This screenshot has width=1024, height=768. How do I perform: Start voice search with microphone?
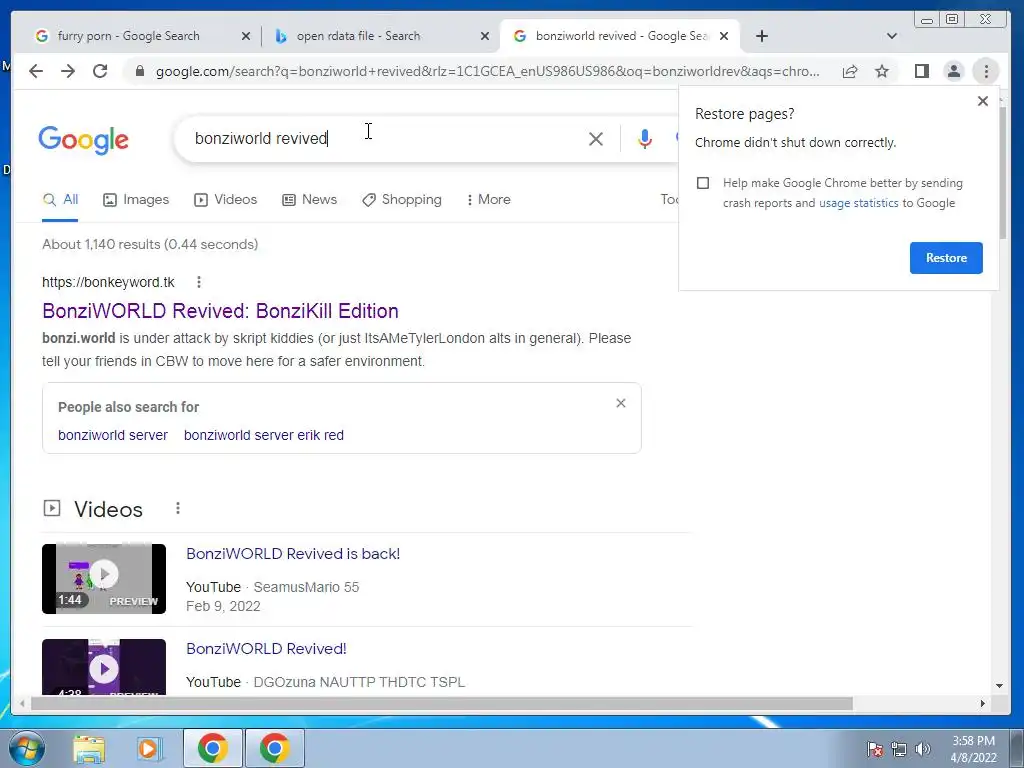645,138
